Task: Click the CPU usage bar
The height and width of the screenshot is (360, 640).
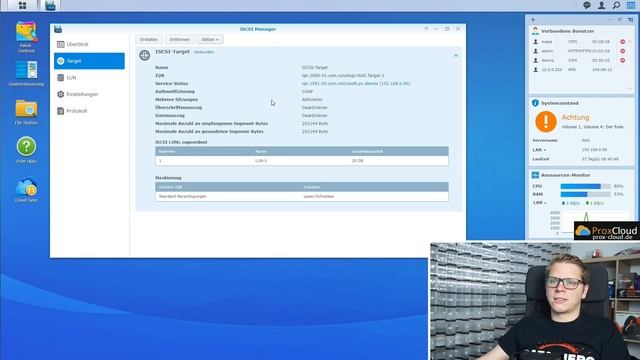Action: pos(585,186)
